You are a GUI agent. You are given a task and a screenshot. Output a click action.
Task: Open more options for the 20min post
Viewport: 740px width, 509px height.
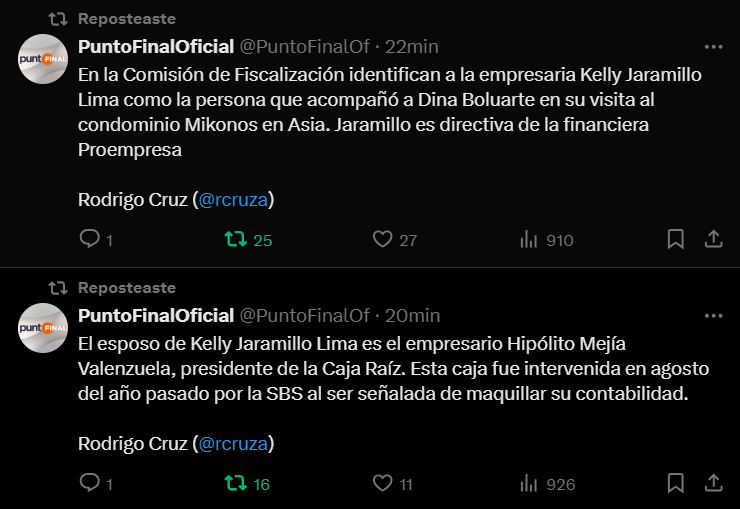pyautogui.click(x=713, y=316)
